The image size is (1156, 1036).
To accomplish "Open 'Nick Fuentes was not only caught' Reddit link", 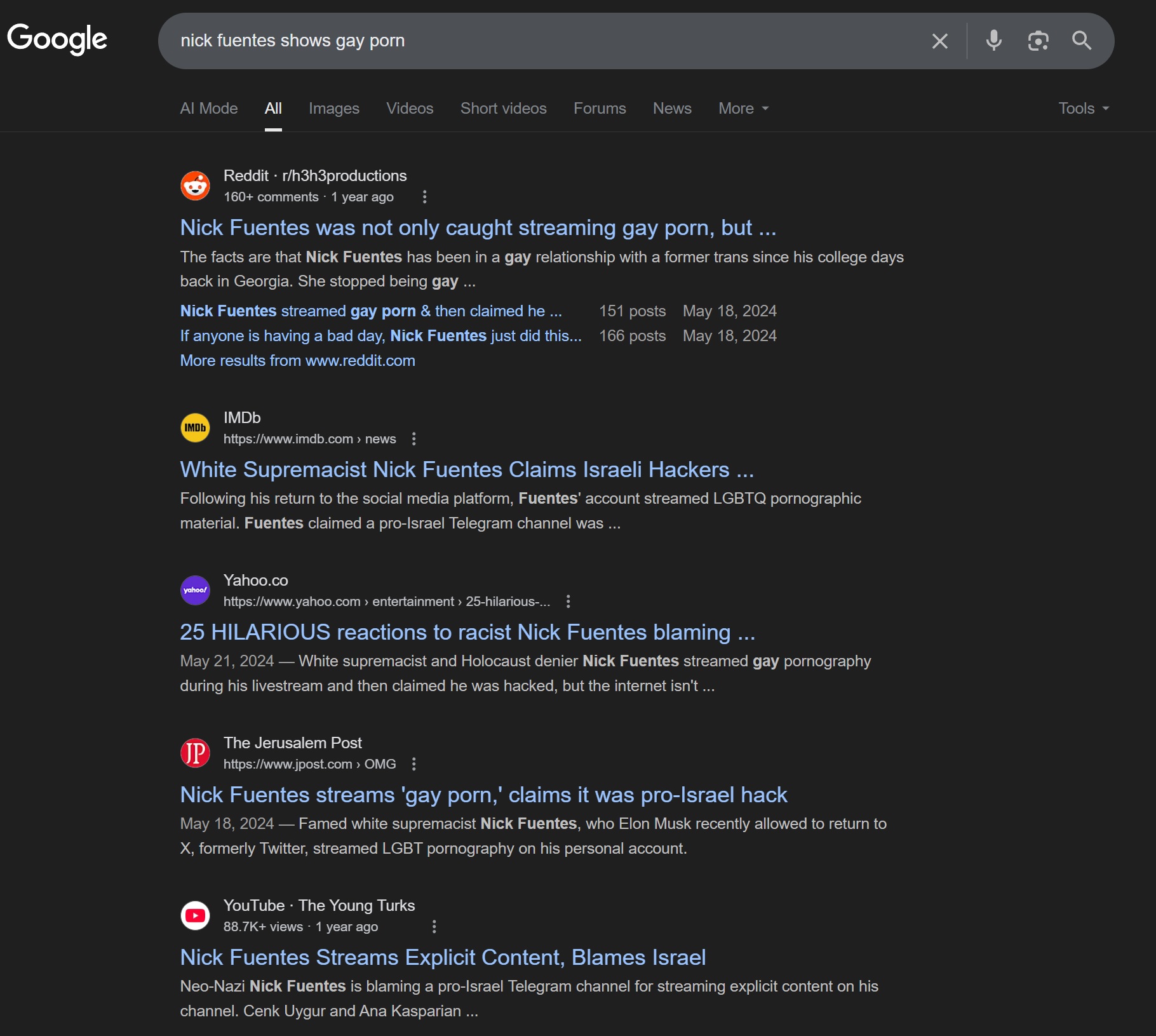I will tap(478, 227).
